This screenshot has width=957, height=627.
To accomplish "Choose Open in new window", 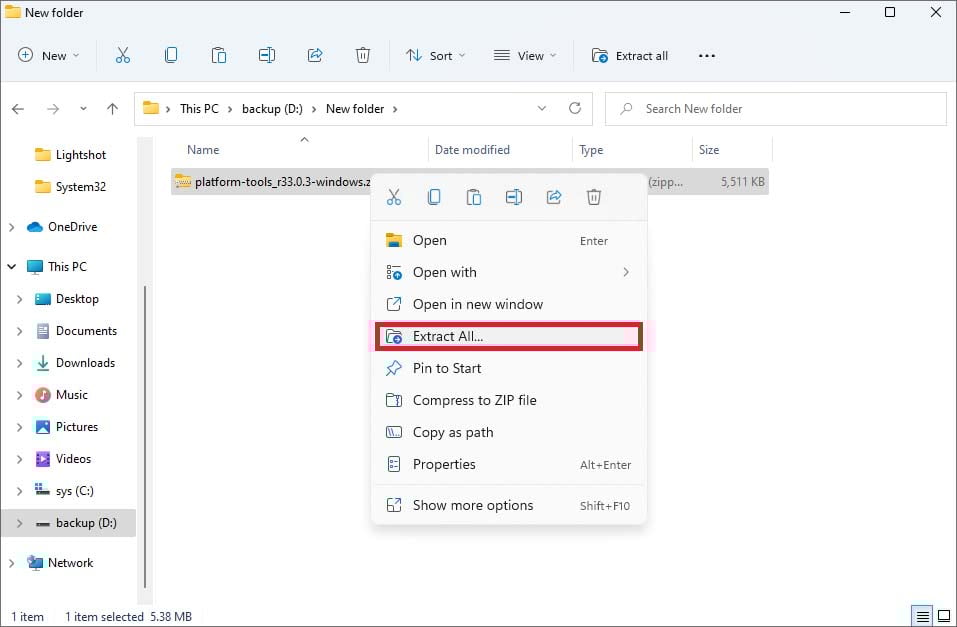I will click(508, 304).
